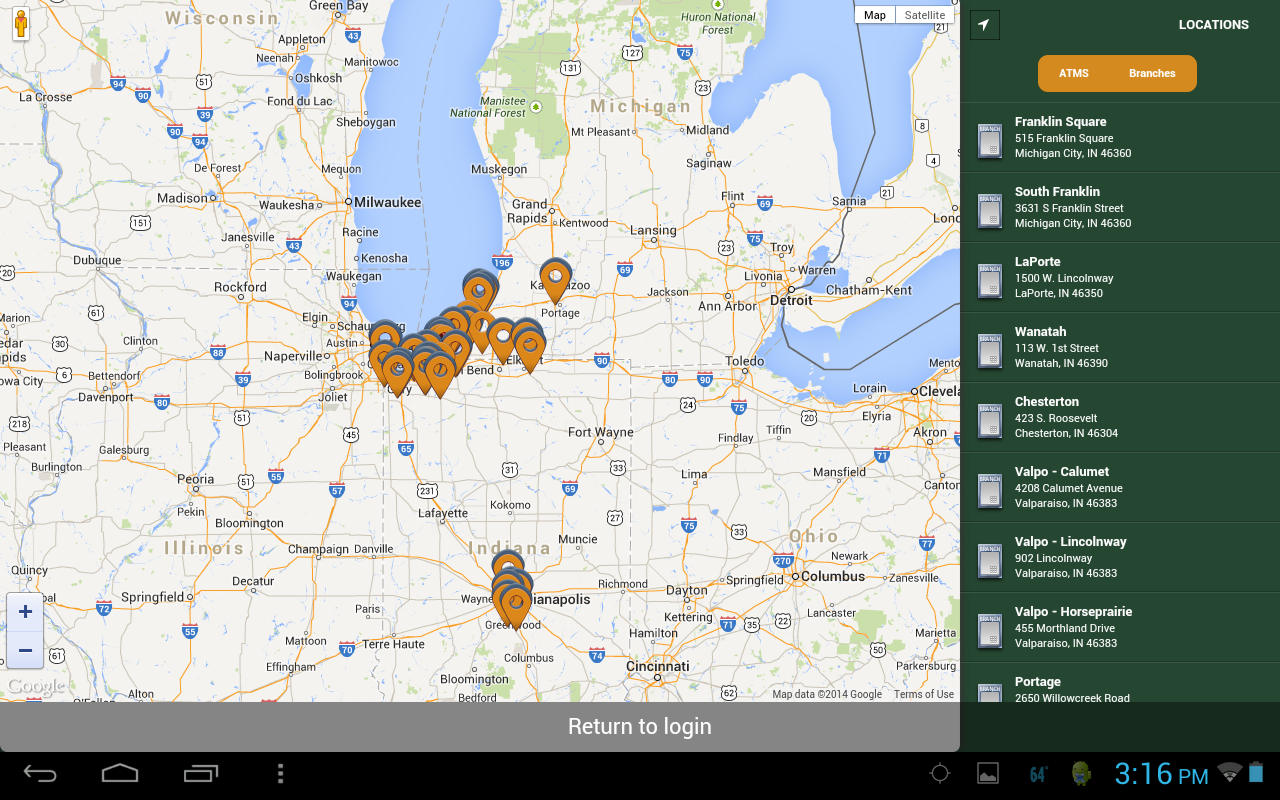Click Toledo city label on map

click(x=745, y=361)
